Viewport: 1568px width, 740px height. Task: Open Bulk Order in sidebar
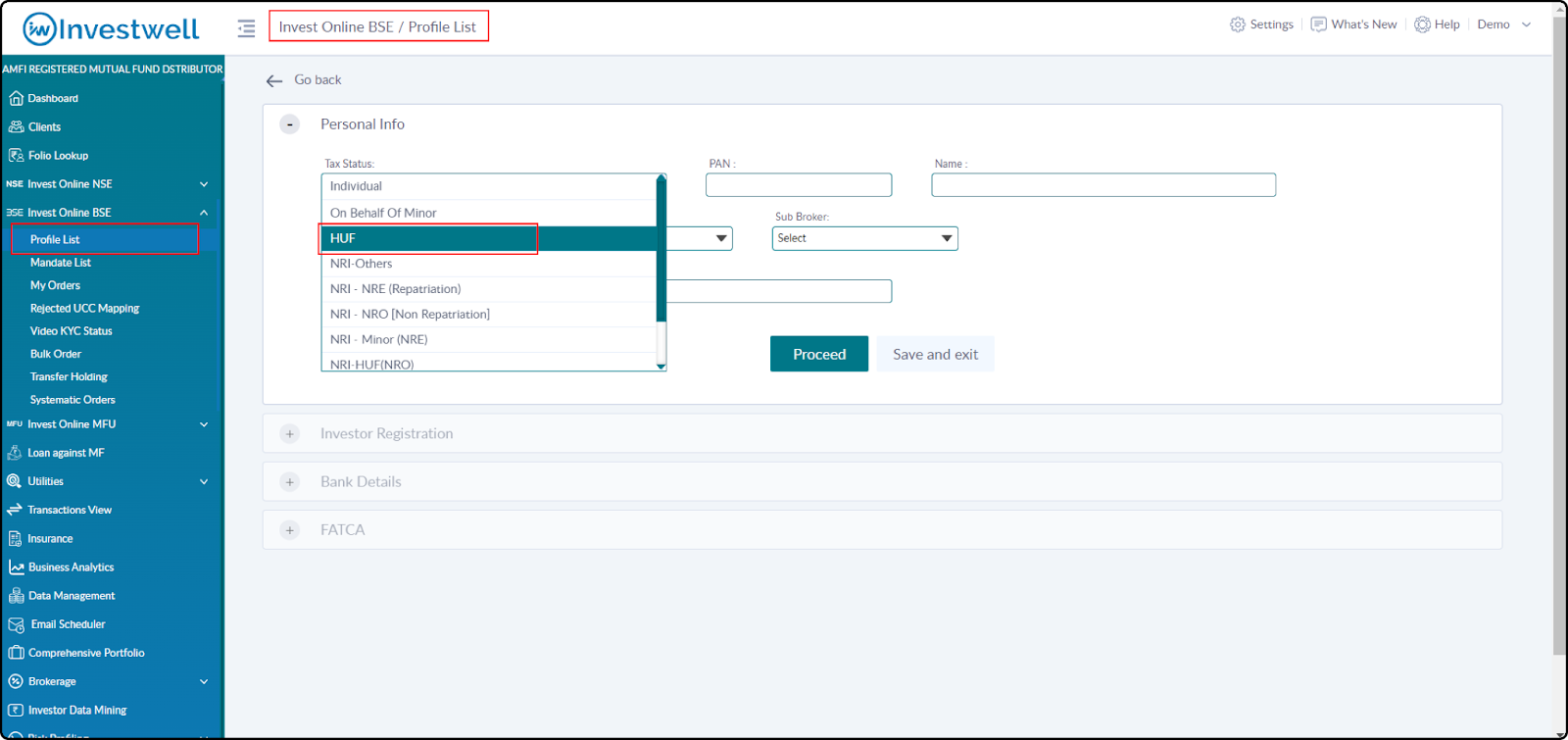coord(56,354)
